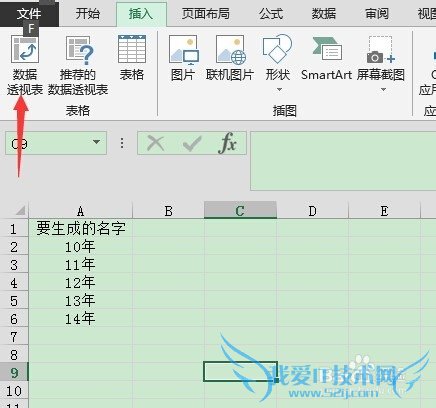Viewport: 436px width, 408px height.
Task: Click cell containing 14年
Action: pyautogui.click(x=81, y=319)
